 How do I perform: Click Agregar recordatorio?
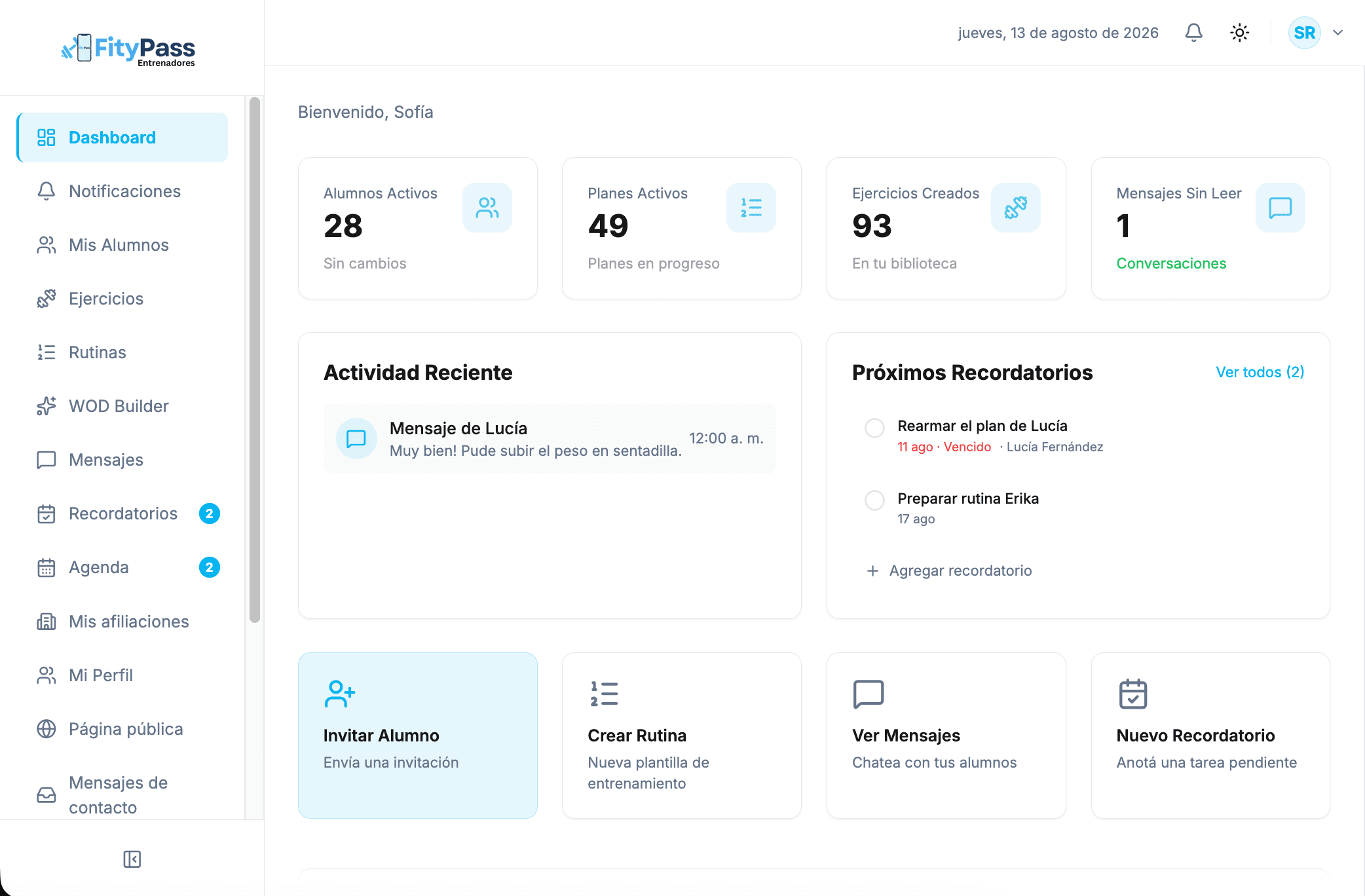pyautogui.click(x=949, y=570)
